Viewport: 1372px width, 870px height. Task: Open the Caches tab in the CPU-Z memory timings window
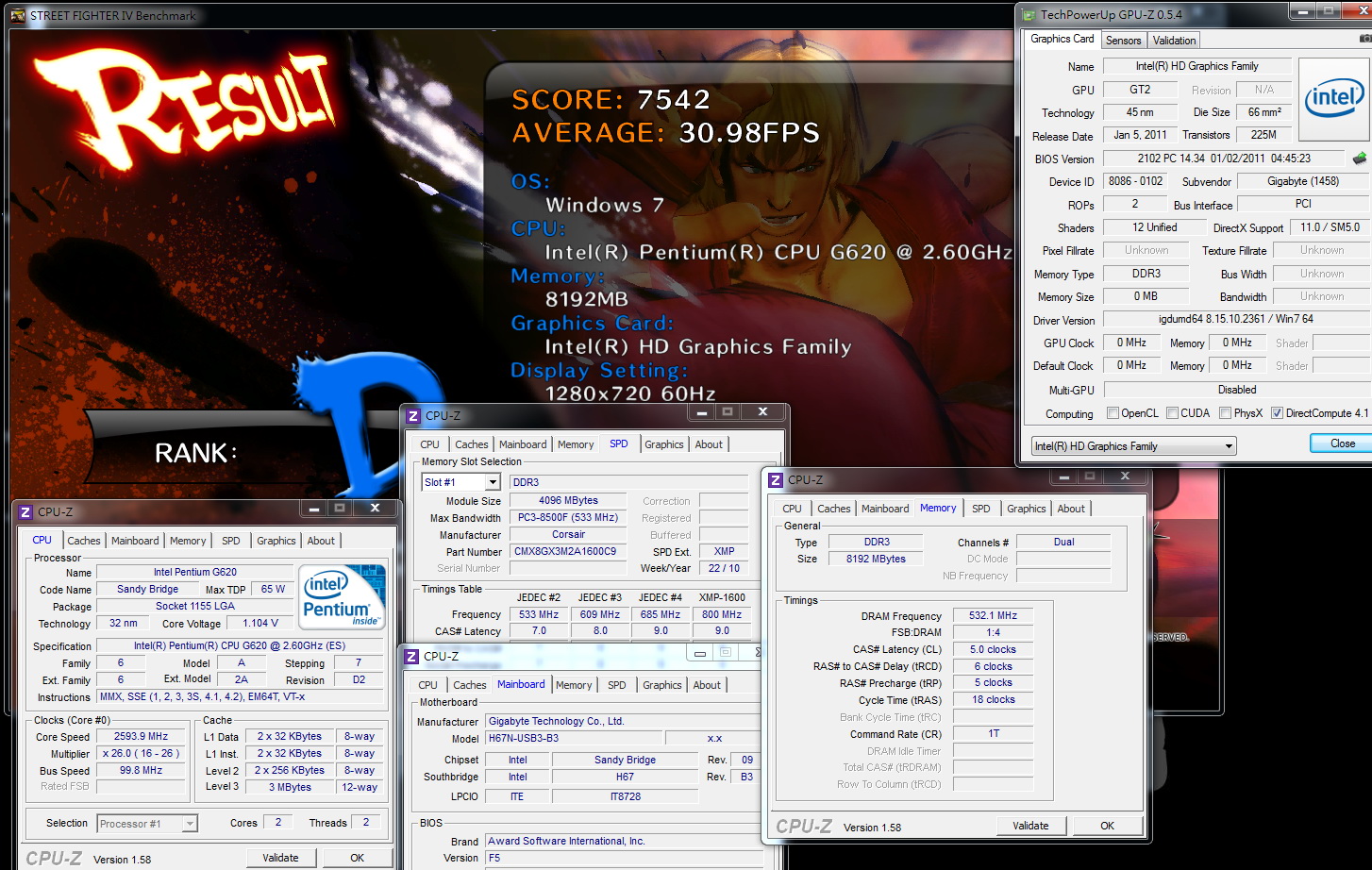click(x=833, y=509)
